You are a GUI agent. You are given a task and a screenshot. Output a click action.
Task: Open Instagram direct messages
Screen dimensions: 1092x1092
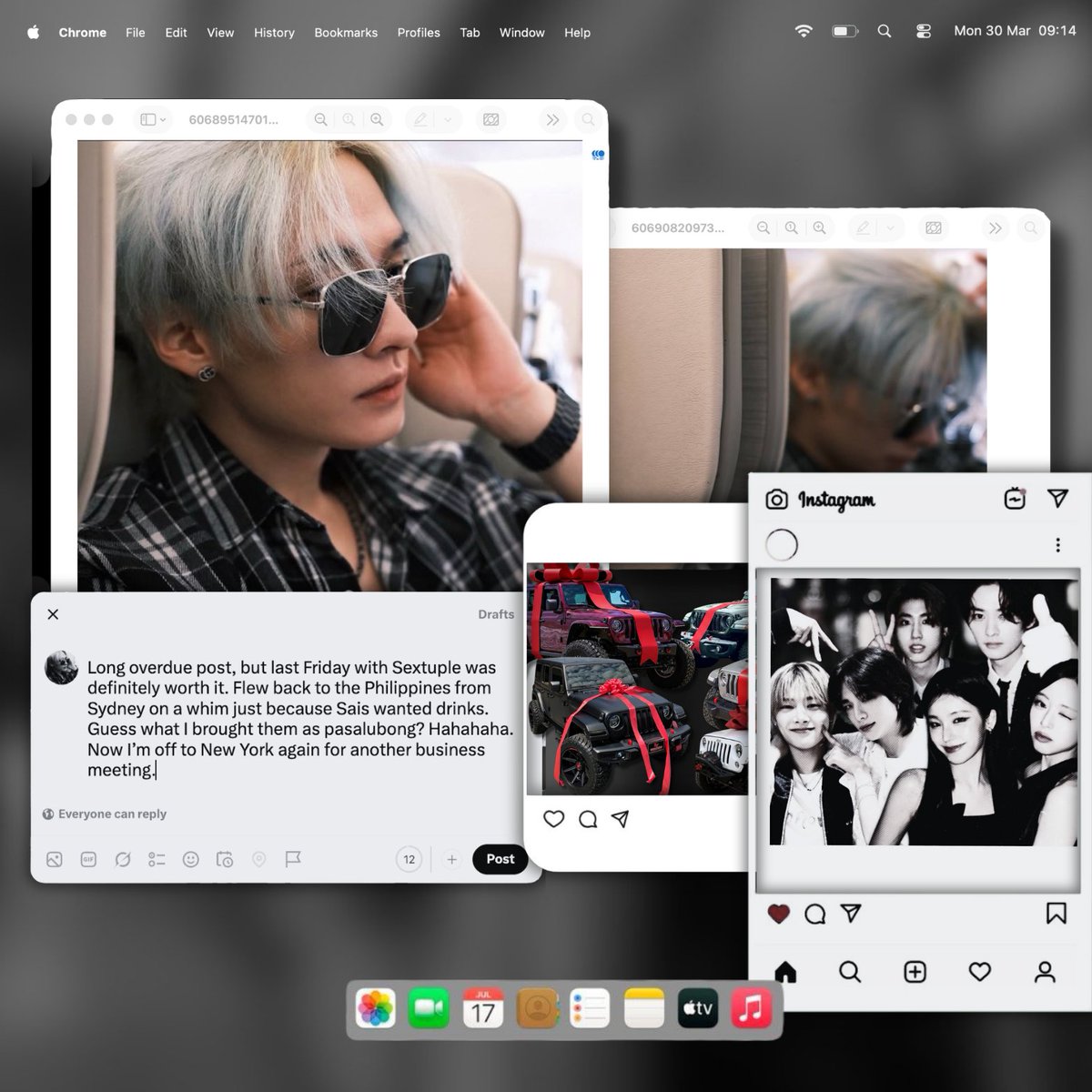point(1057,498)
